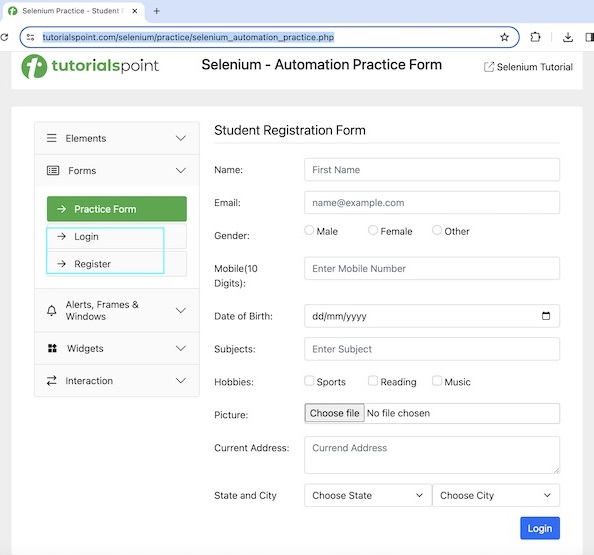Click the tutorialspoint logo
This screenshot has height=555, width=594.
point(90,66)
